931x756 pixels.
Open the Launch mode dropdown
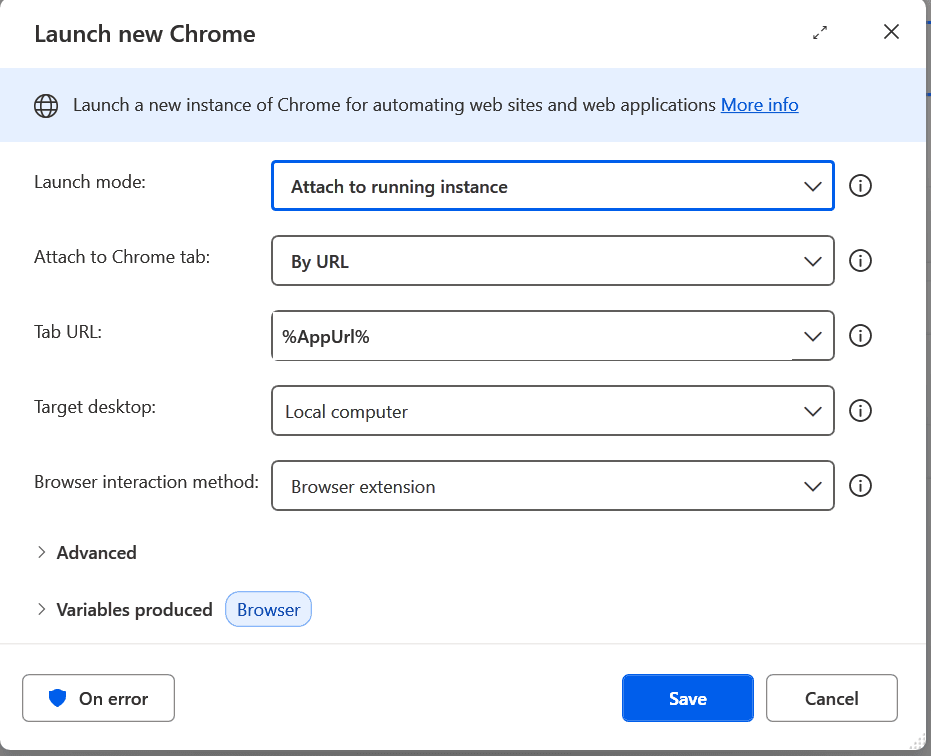pos(553,186)
